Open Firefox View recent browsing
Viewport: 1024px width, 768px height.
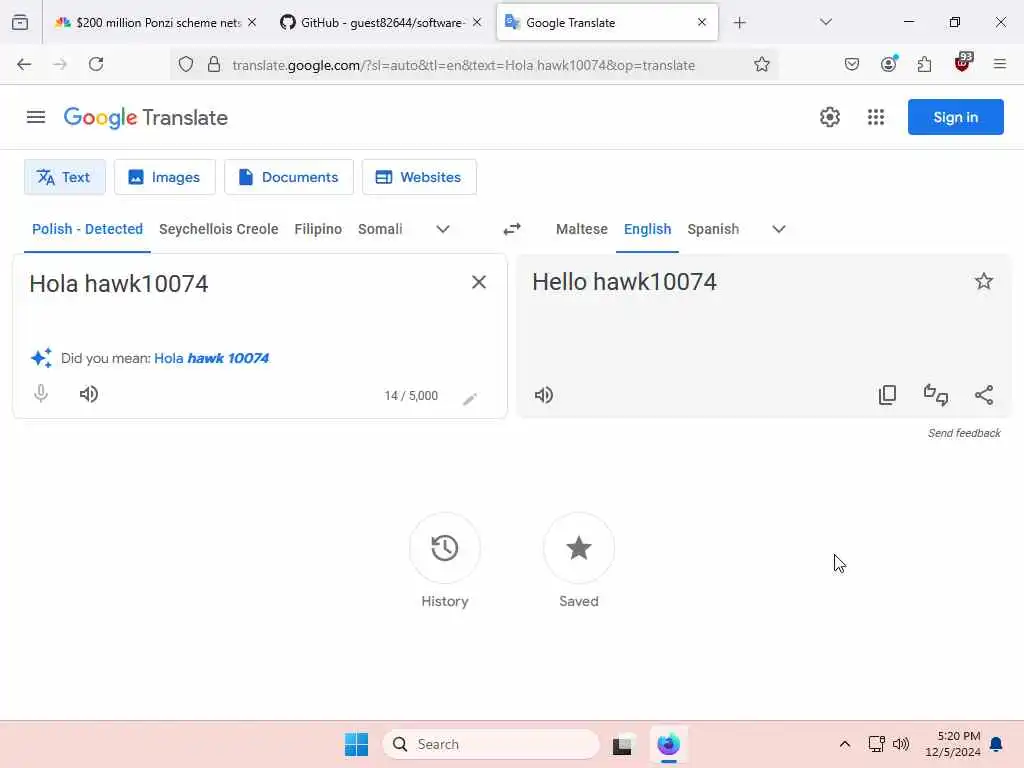20,22
